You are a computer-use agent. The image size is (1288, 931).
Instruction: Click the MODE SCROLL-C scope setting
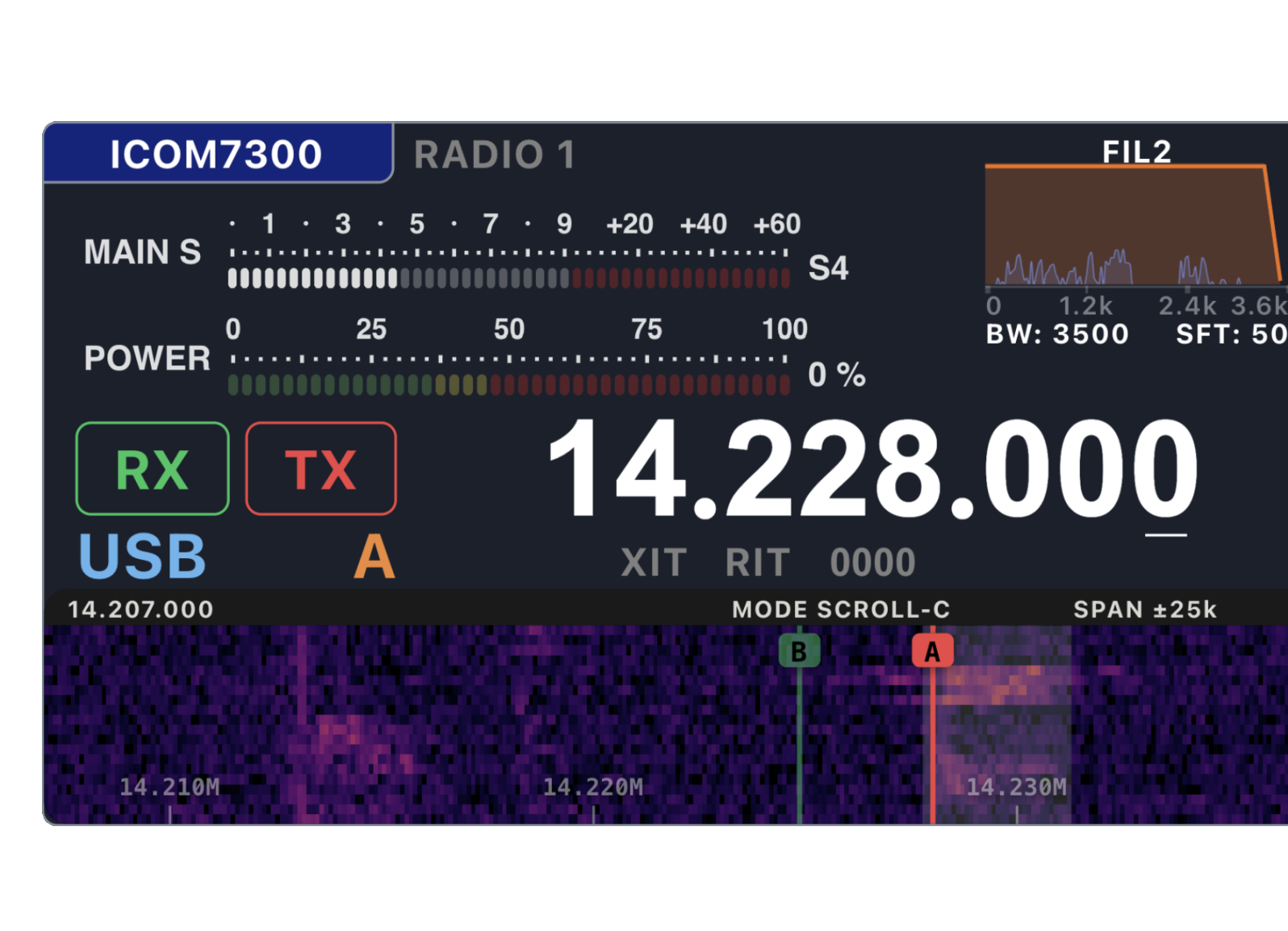point(841,609)
